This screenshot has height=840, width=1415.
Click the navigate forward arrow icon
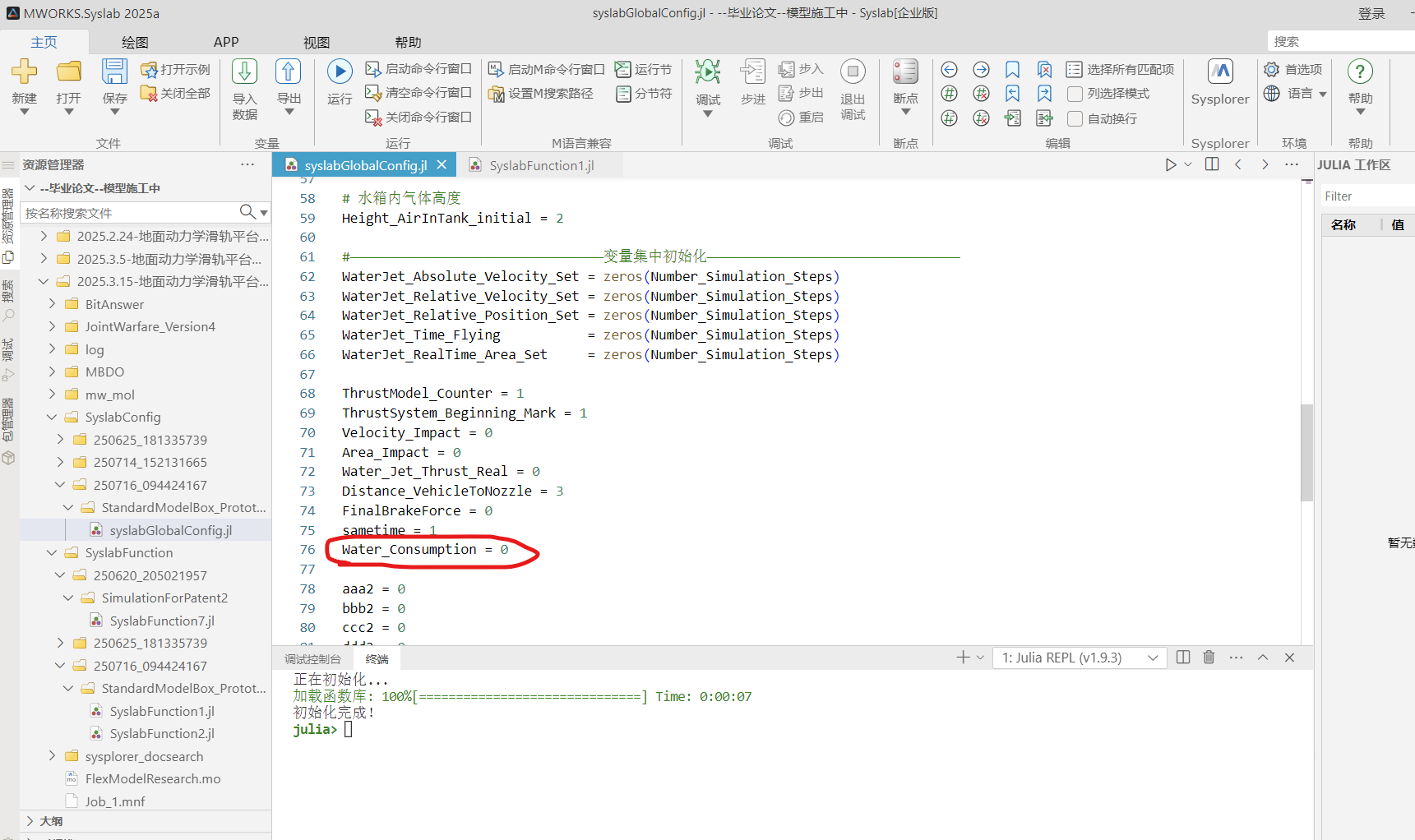(981, 70)
